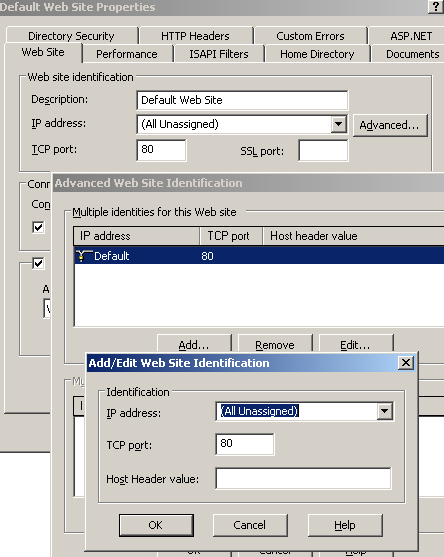Viewport: 444px width, 557px height.
Task: Click the Description field with Default Web Site
Action: point(242,100)
